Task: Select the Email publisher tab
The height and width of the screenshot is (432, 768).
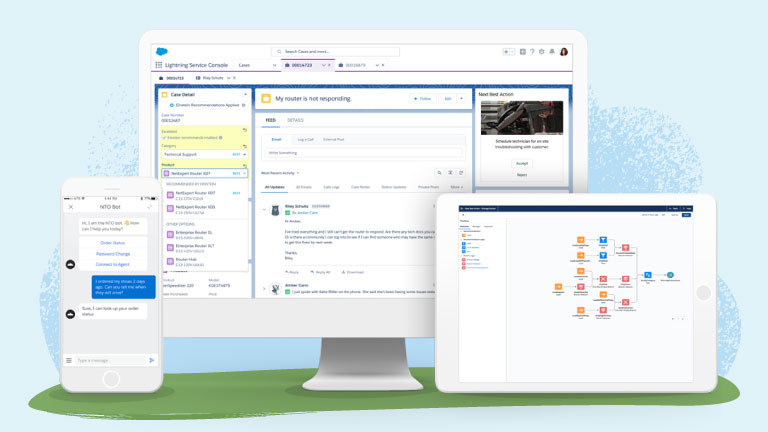Action: coord(276,140)
